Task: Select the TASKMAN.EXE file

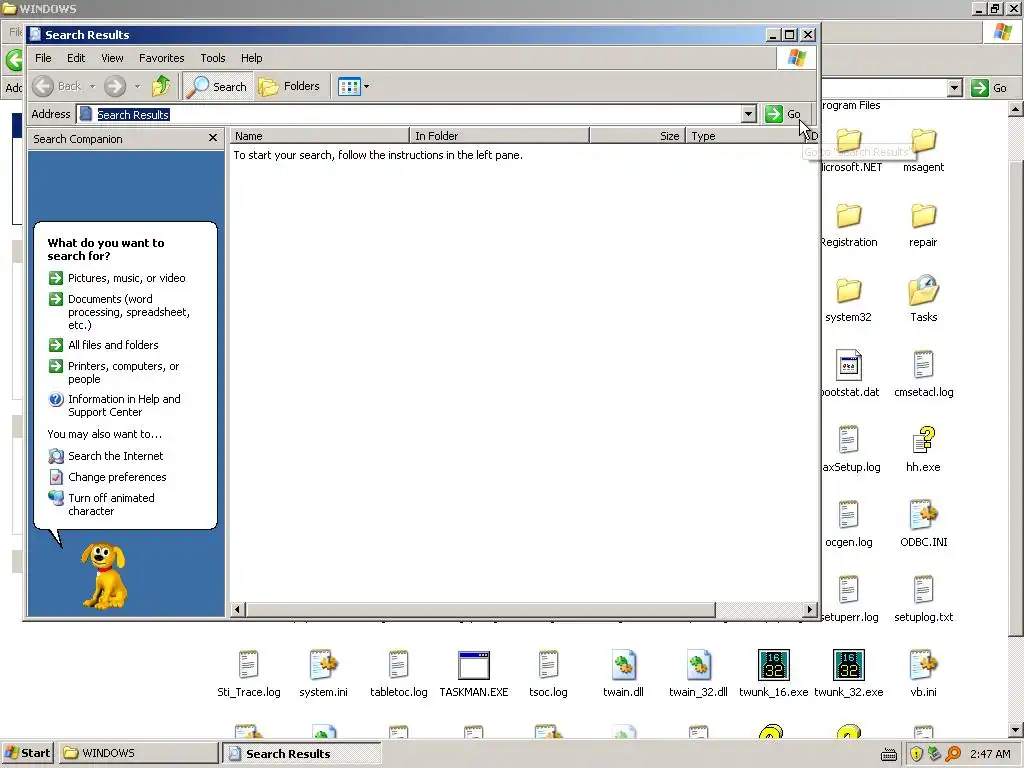Action: (x=473, y=675)
